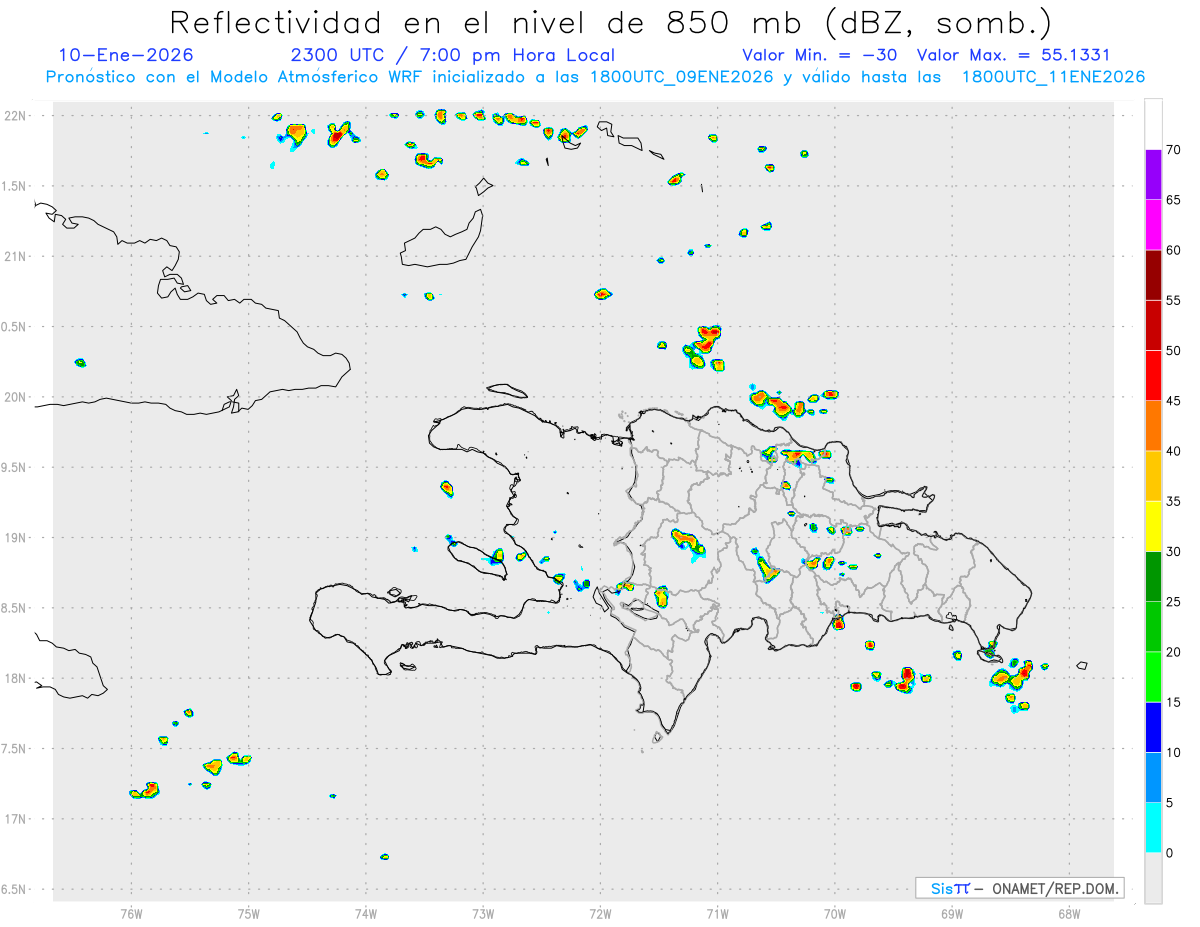Click the longitude axis label "74W"
This screenshot has height=927, width=1200.
pos(366,913)
